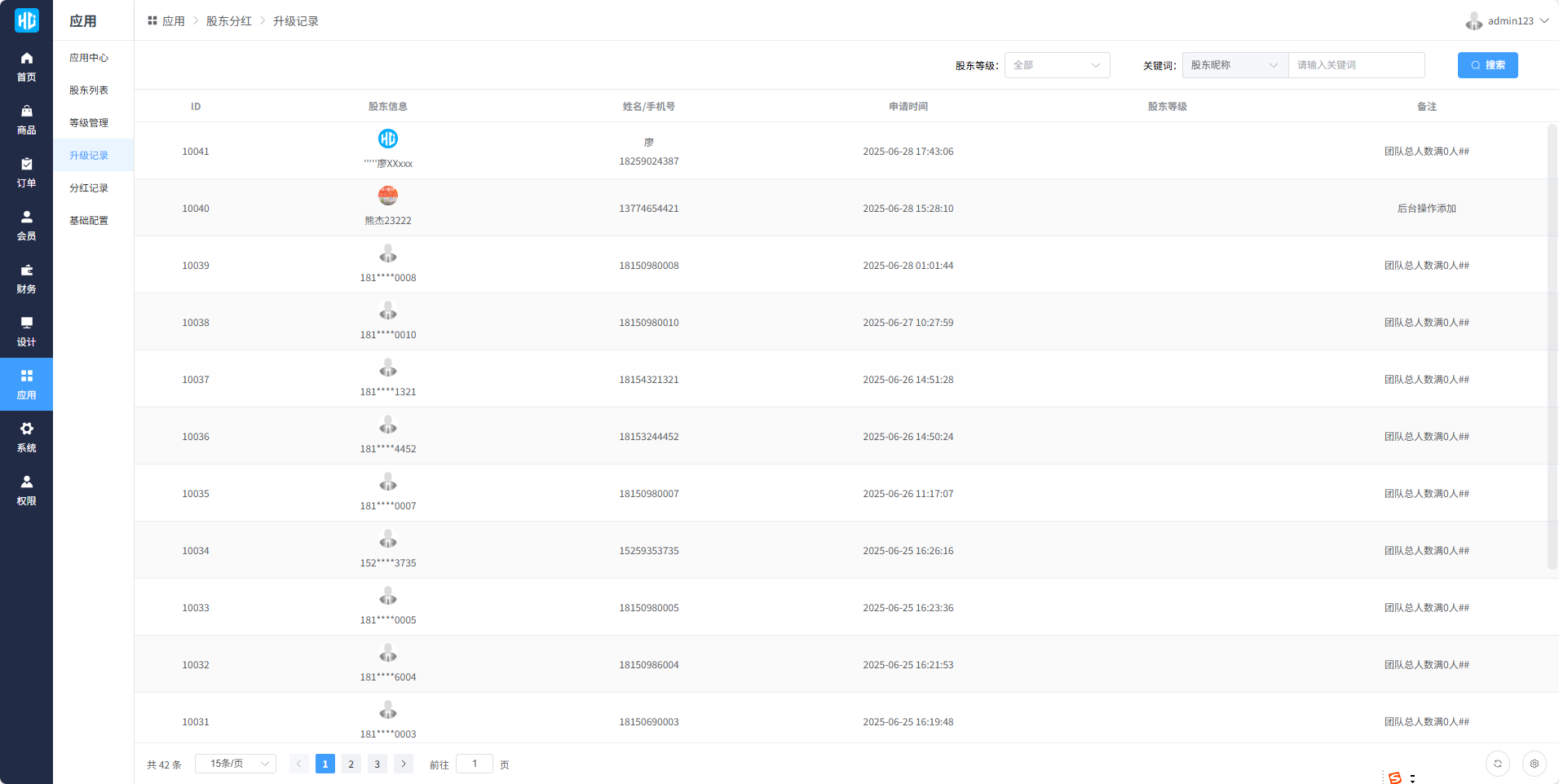Click the 商品 shopping bag icon

(x=26, y=112)
